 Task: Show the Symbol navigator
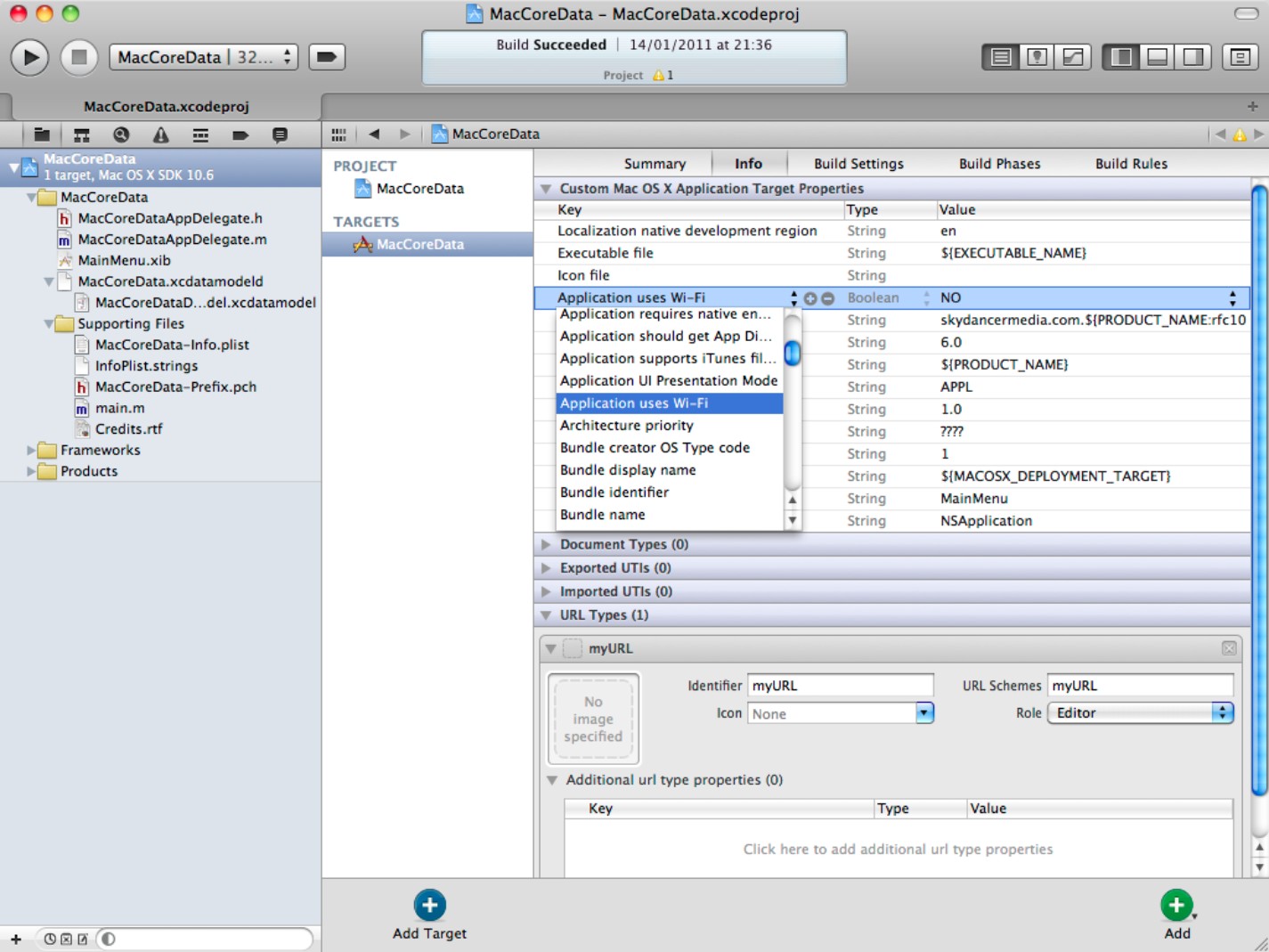[x=82, y=134]
